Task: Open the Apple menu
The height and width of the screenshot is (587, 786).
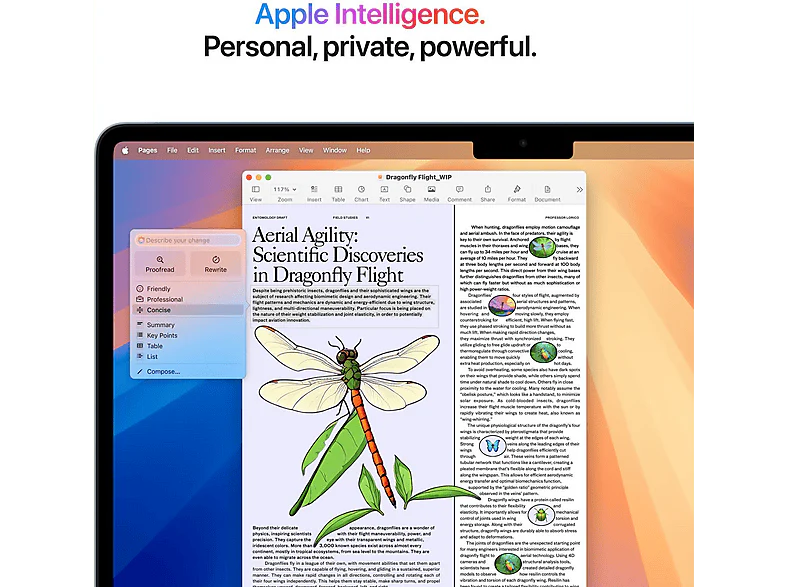Action: (125, 150)
